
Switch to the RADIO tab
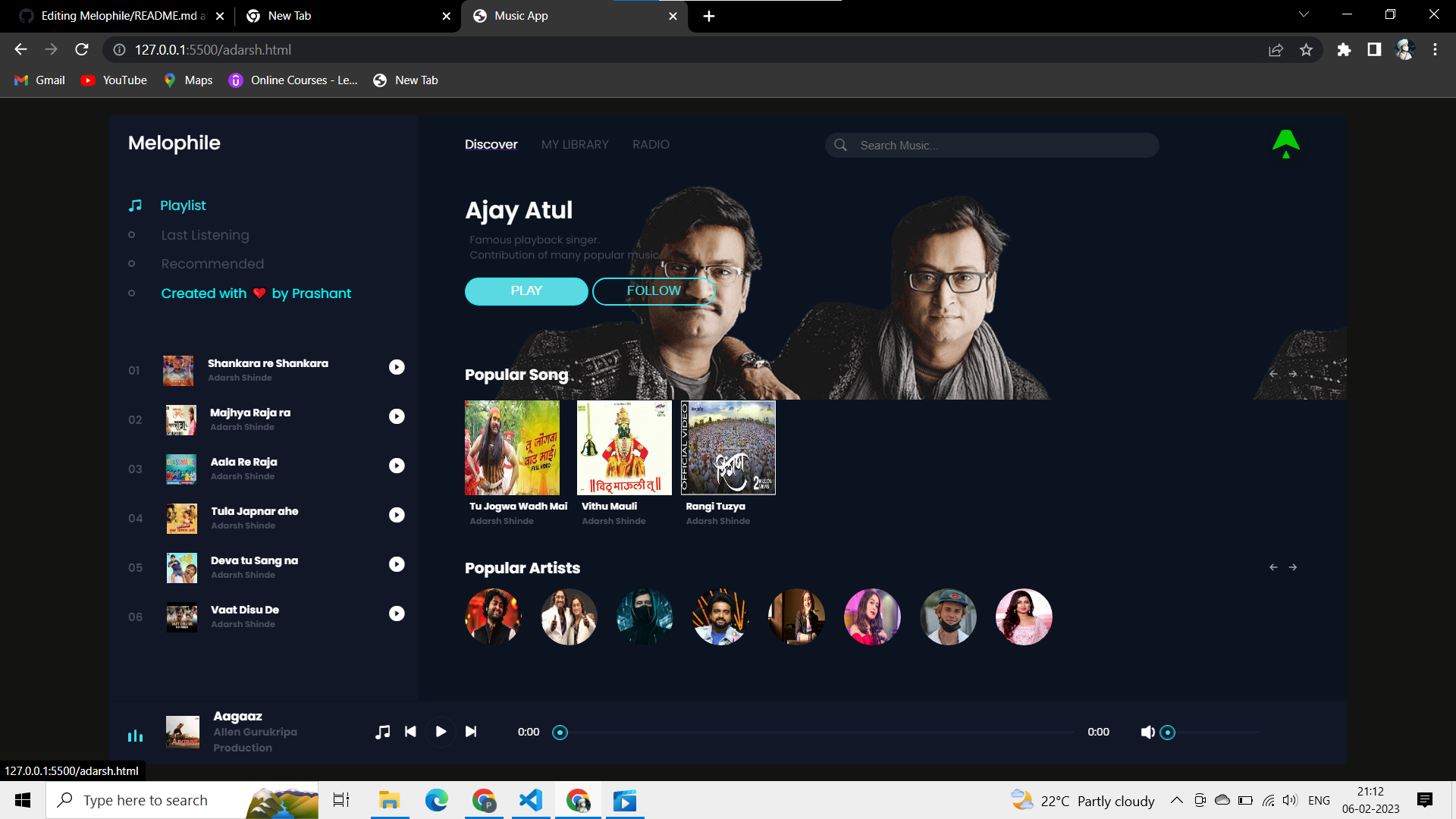pos(651,145)
